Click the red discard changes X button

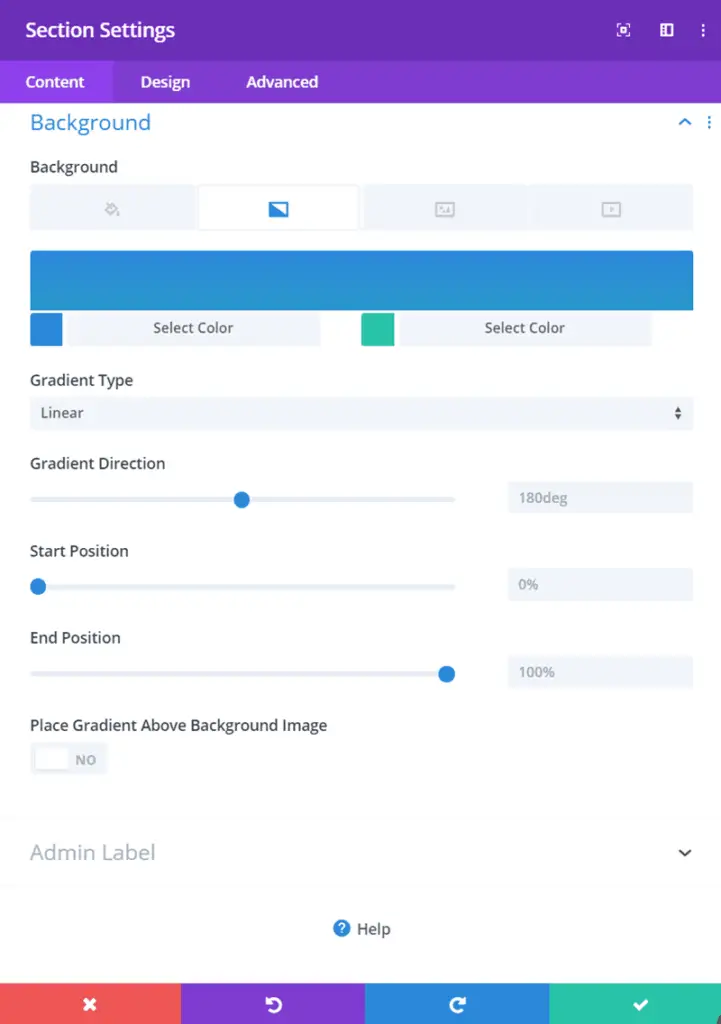click(x=90, y=1004)
